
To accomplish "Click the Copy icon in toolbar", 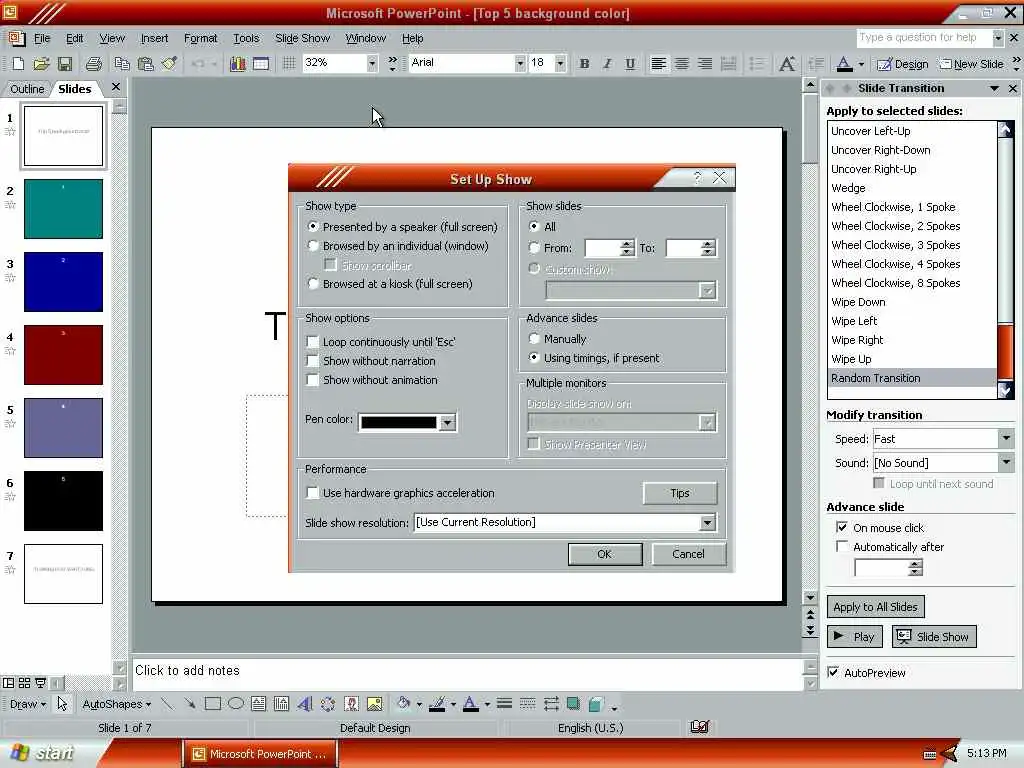I will [121, 63].
